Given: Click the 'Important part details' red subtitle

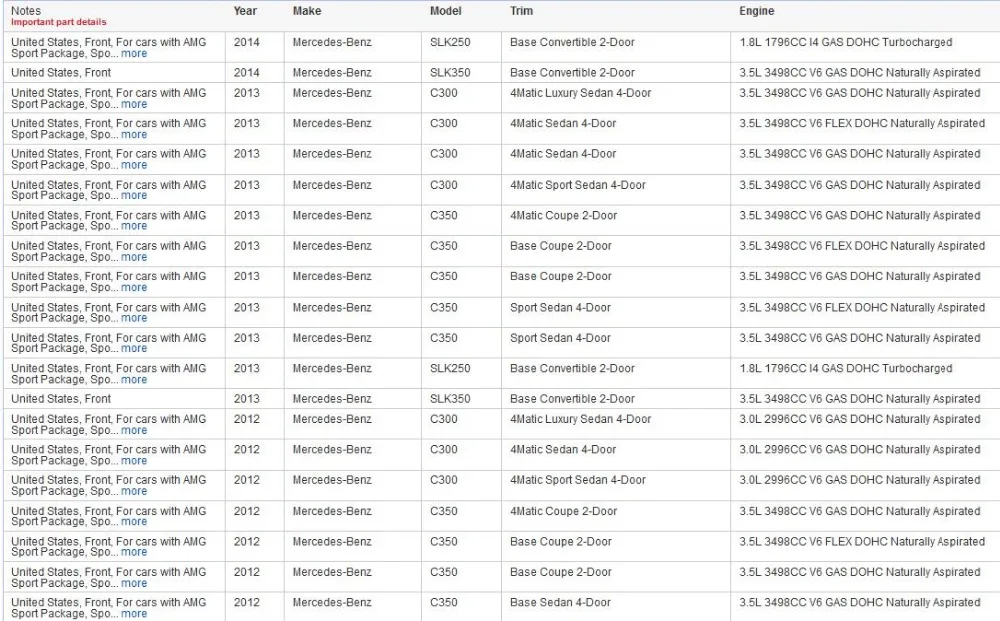Looking at the screenshot, I should coord(59,22).
